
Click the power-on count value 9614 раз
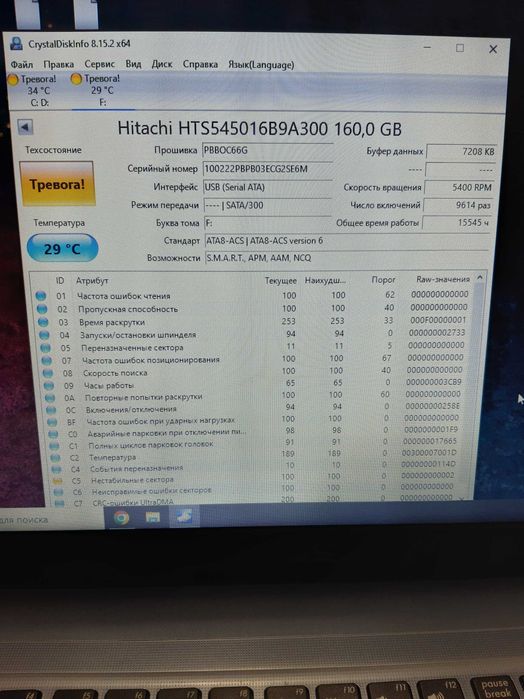click(x=458, y=206)
